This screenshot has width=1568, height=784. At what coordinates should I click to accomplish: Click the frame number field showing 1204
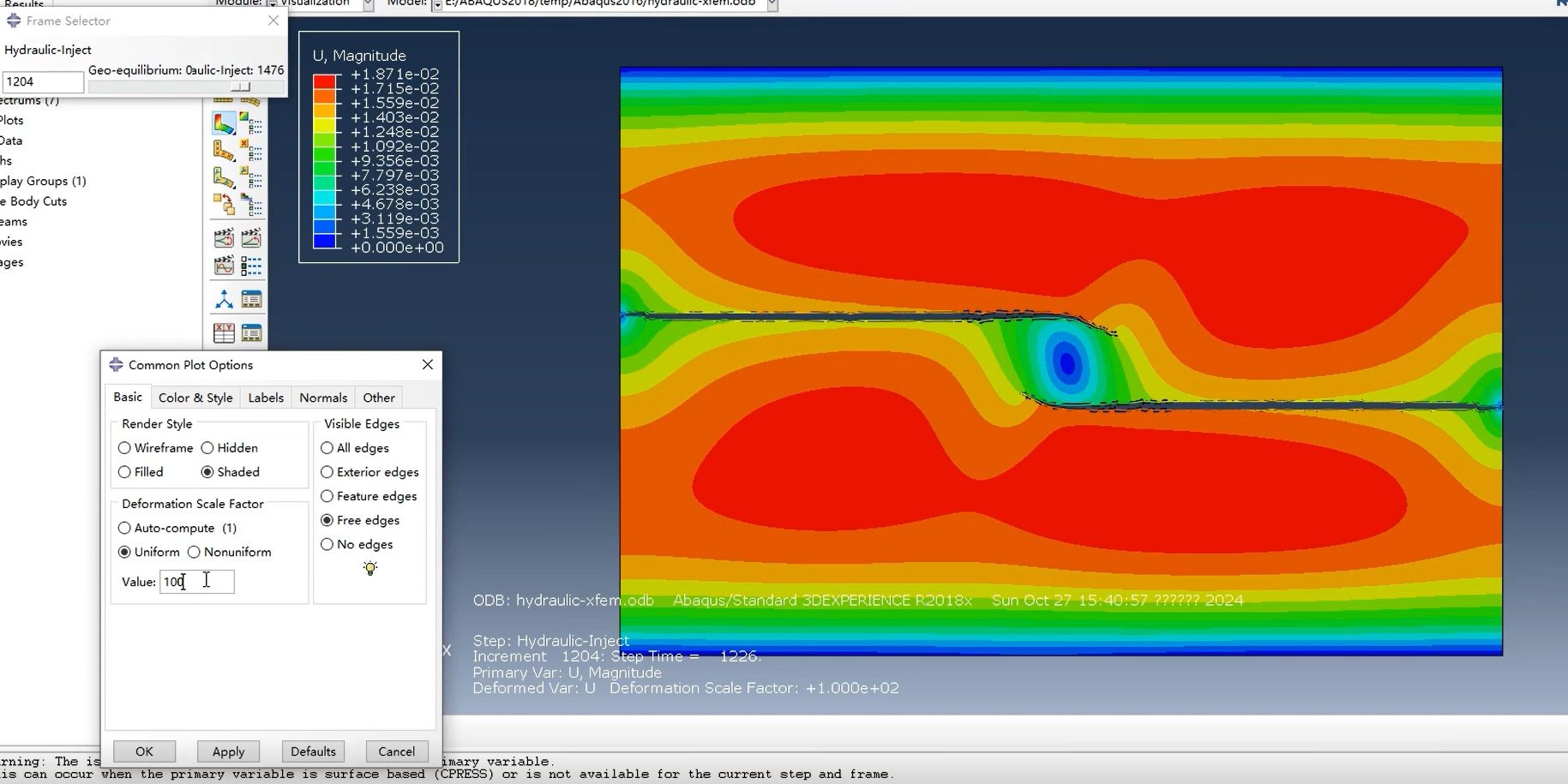43,82
